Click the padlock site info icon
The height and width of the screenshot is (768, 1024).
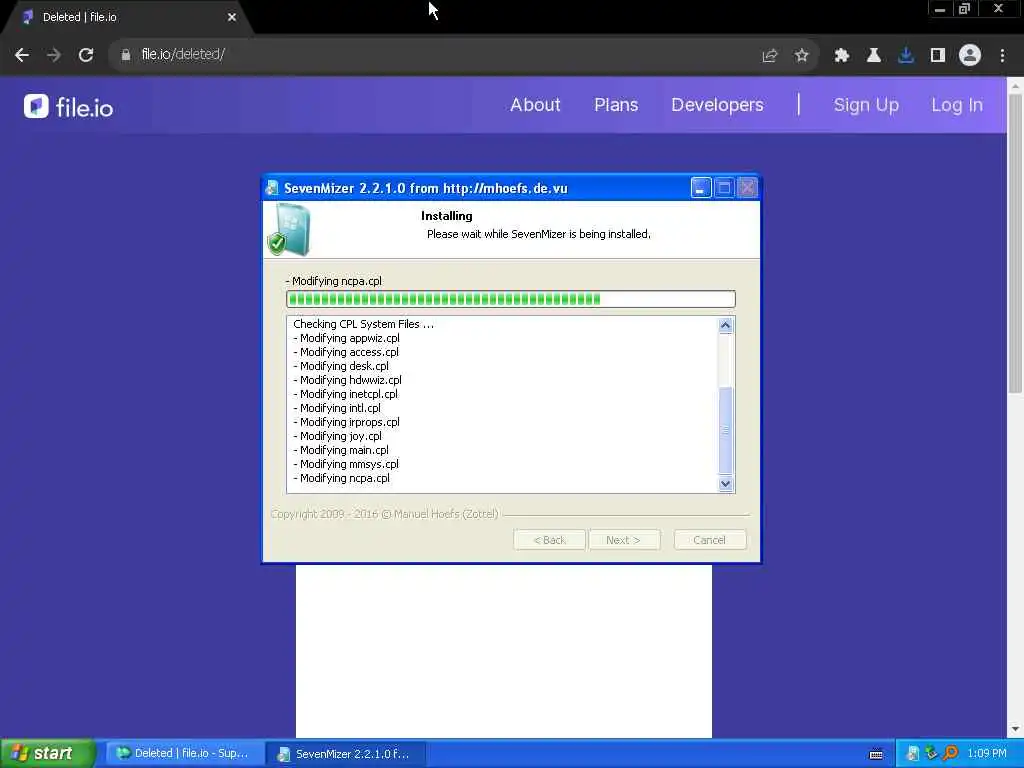125,55
